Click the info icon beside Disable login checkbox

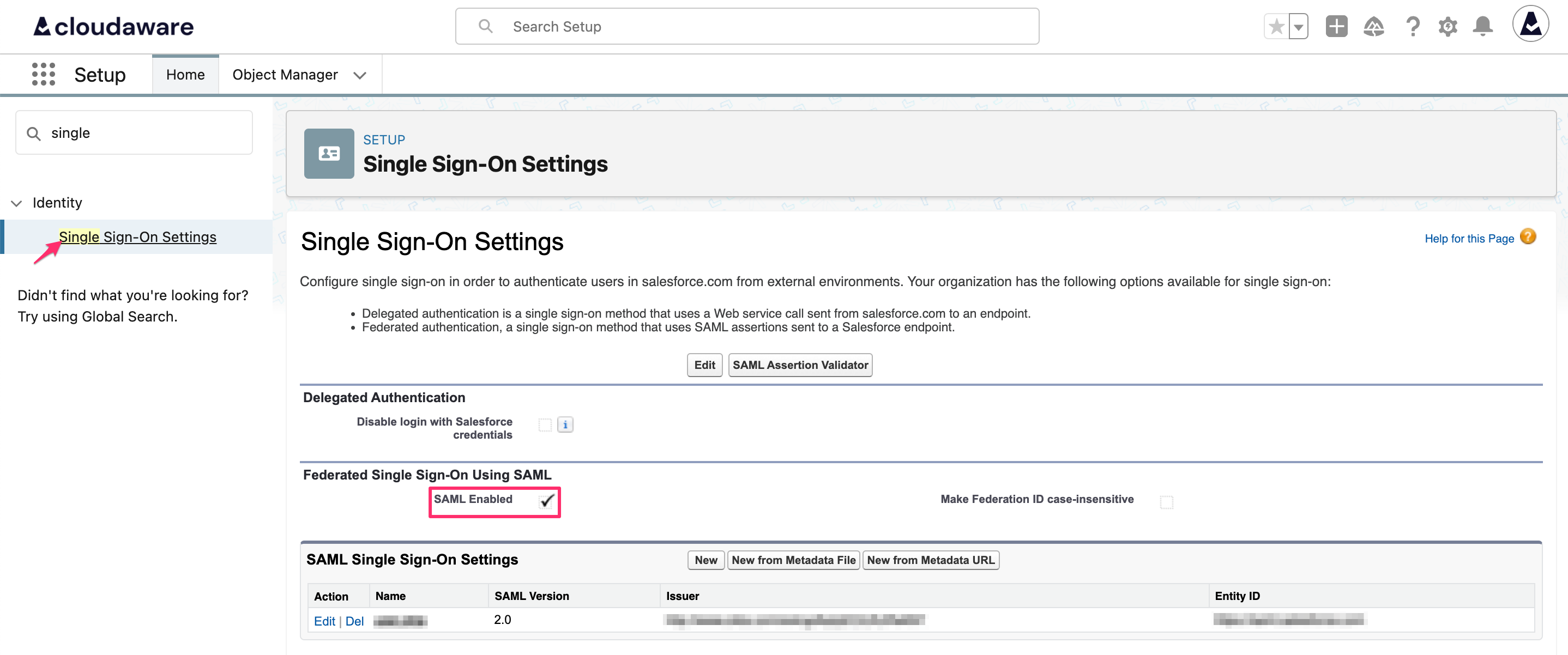pyautogui.click(x=565, y=424)
